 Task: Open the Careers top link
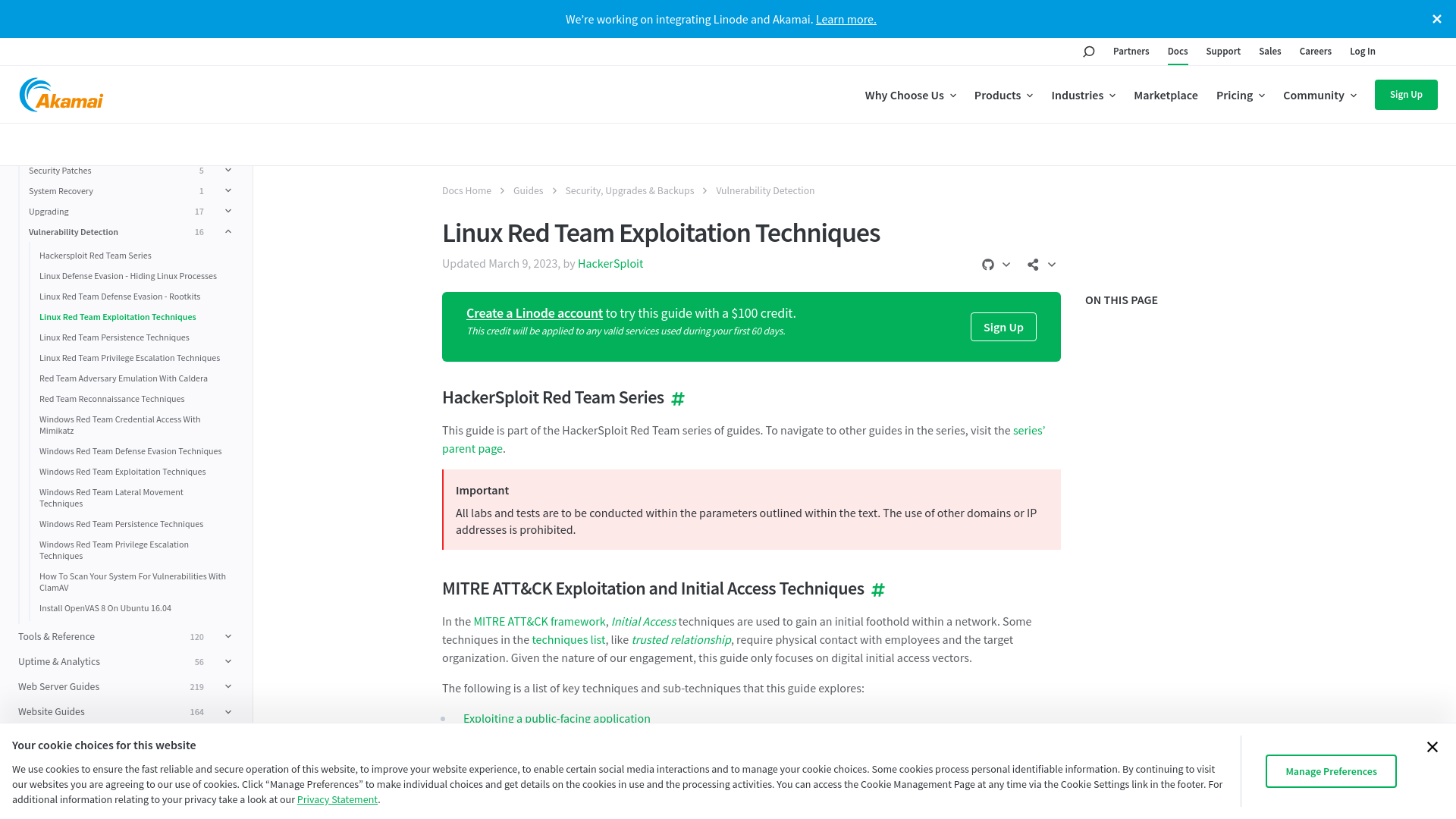[x=1315, y=52]
